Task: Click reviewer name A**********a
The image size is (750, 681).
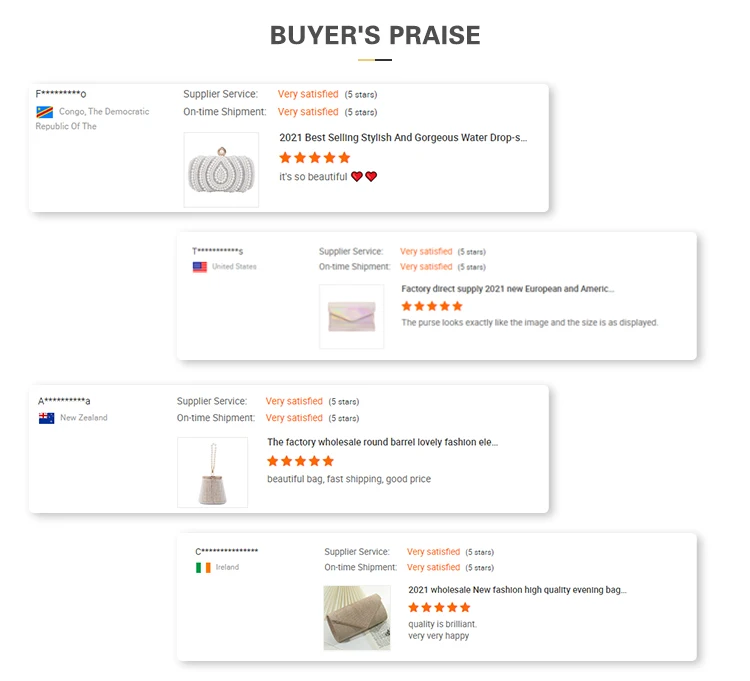Action: click(x=65, y=401)
